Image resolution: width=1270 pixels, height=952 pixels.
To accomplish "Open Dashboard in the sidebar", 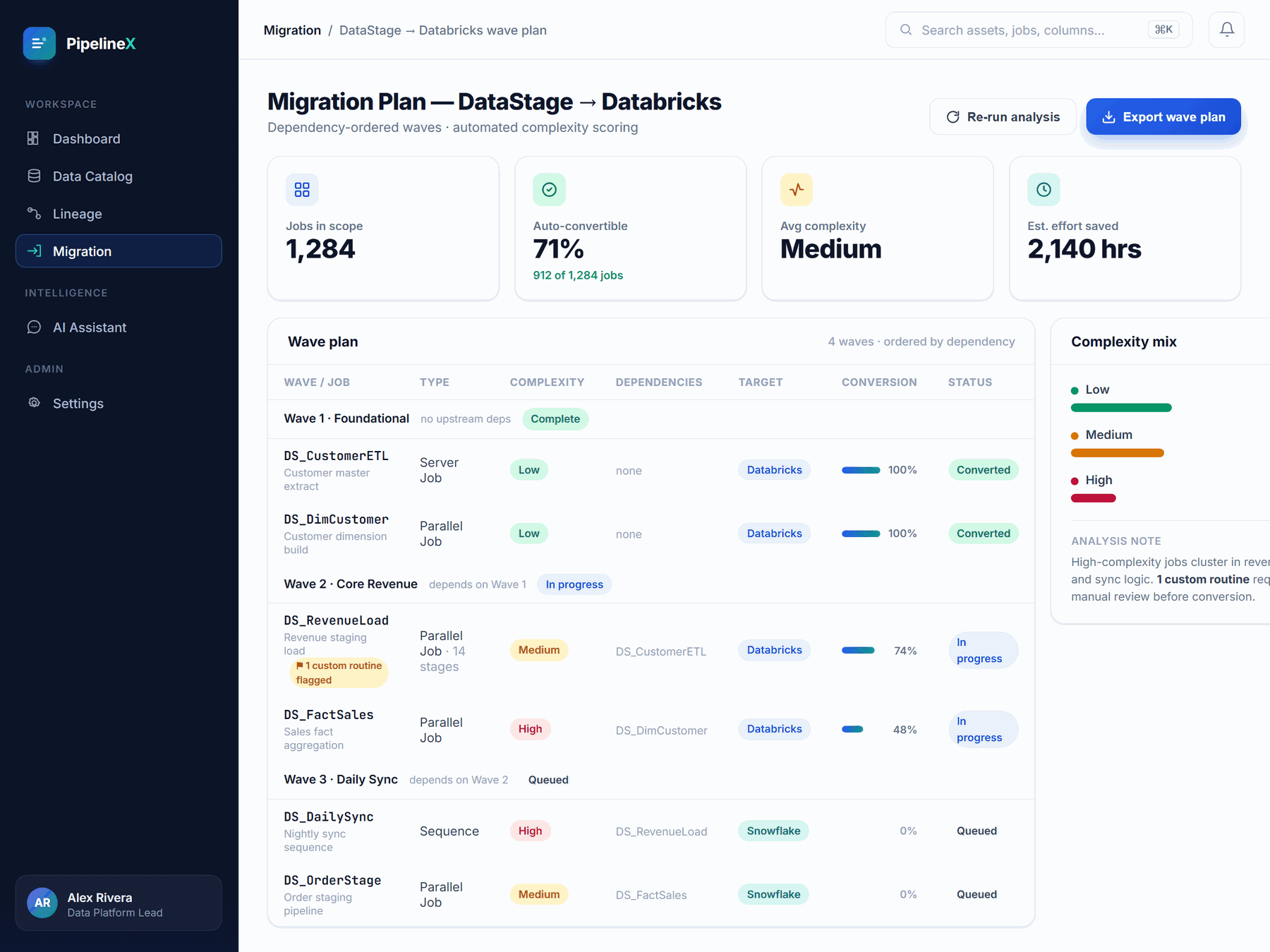I will point(119,138).
